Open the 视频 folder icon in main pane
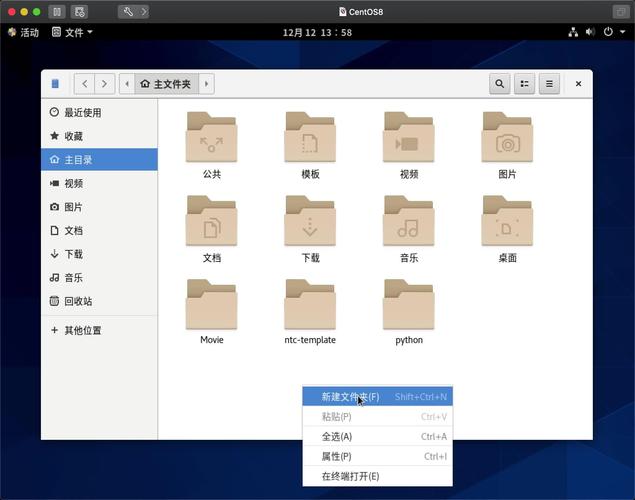Screen dimensions: 635x500 (409, 137)
